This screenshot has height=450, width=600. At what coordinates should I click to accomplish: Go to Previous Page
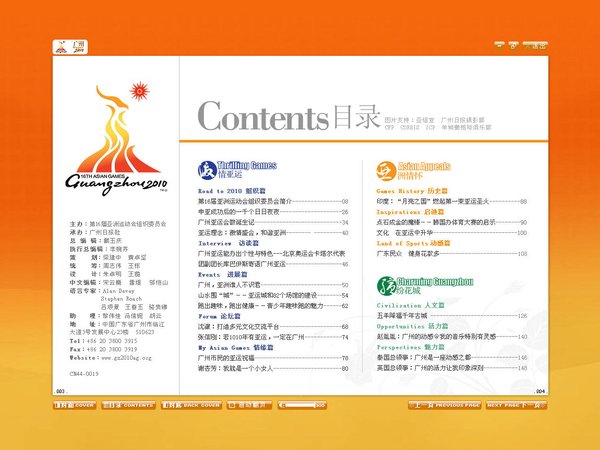[x=444, y=405]
